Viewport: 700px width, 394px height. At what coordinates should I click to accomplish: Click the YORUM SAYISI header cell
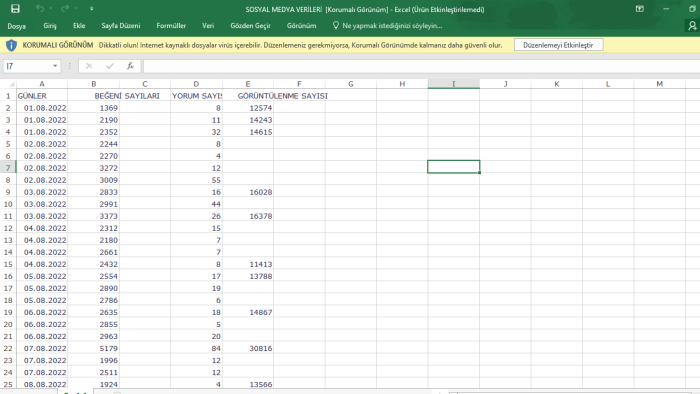tap(196, 96)
